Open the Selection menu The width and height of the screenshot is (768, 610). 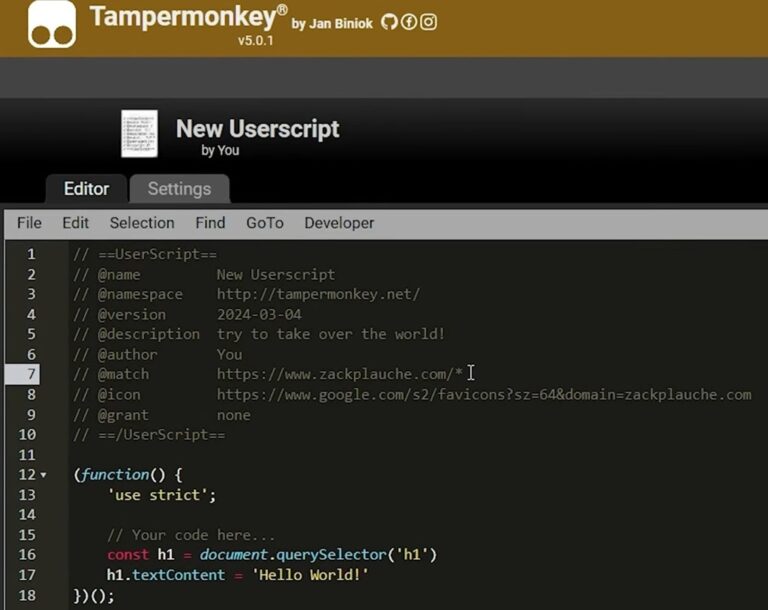pos(142,223)
